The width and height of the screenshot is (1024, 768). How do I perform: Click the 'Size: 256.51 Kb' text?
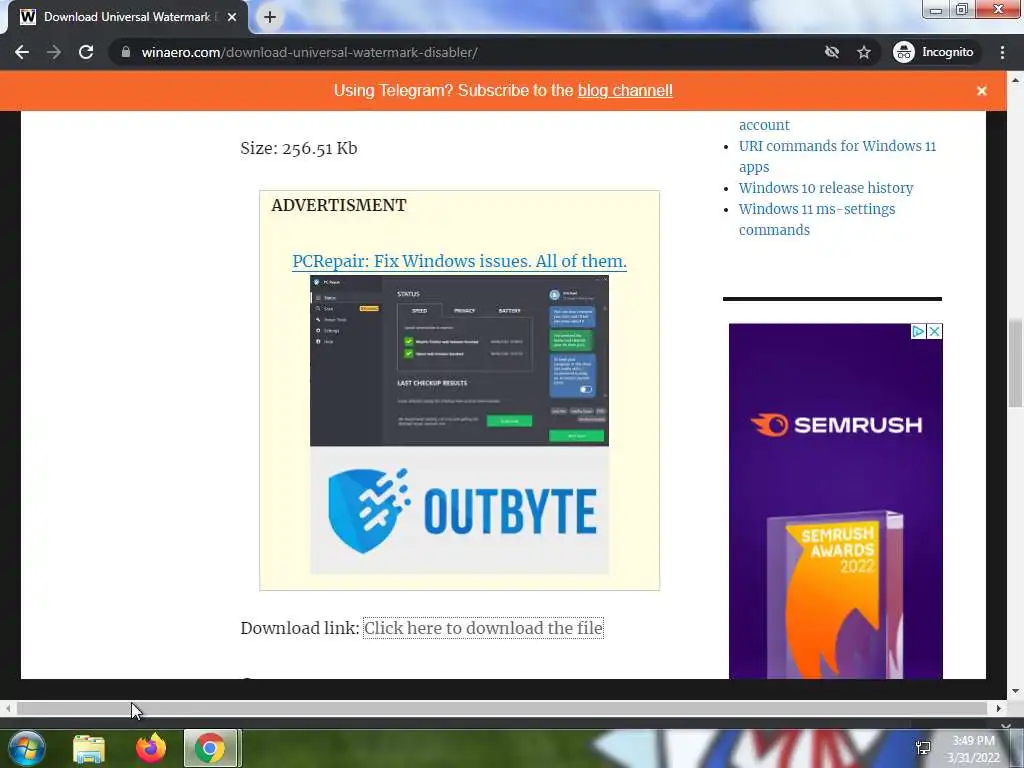tap(298, 148)
